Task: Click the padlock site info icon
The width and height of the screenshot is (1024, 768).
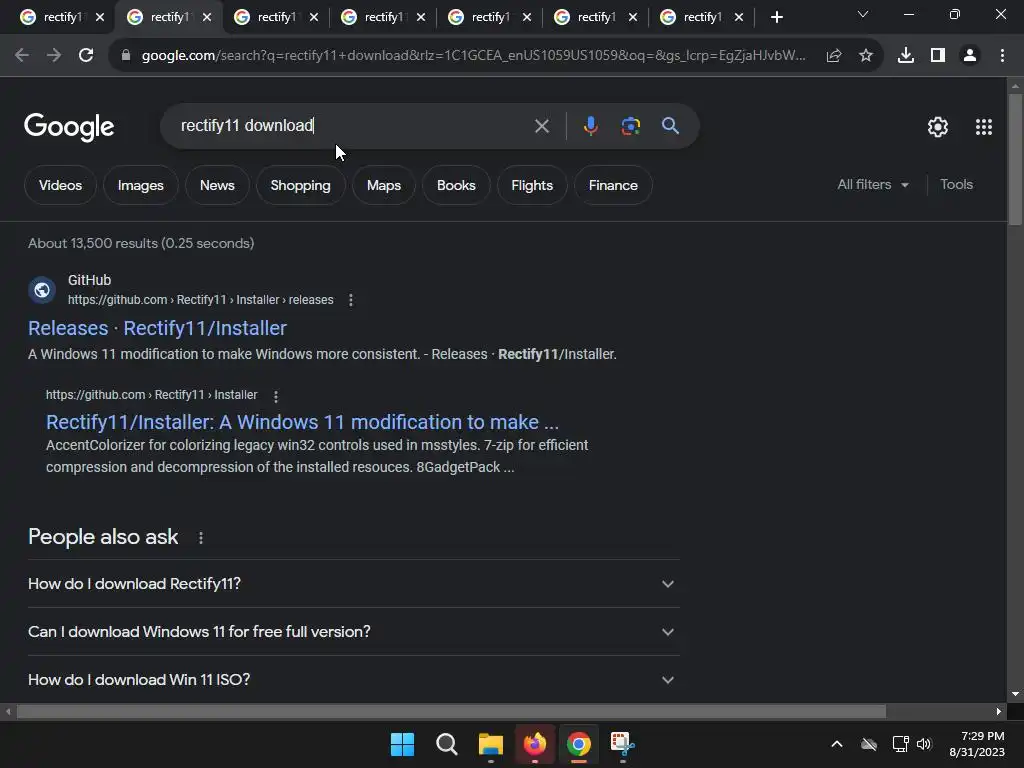Action: 125,56
